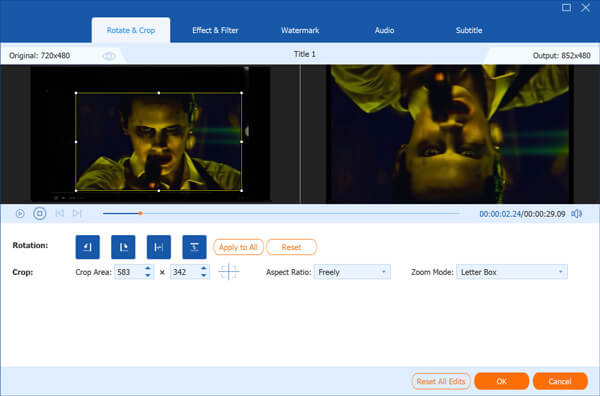600x396 pixels.
Task: Click the Title 1 label
Action: (305, 54)
